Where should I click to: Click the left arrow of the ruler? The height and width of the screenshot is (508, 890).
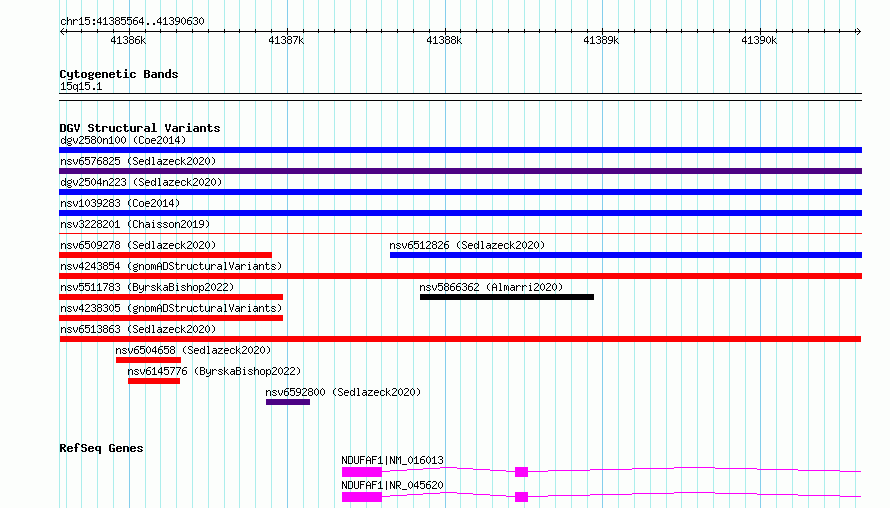62,31
